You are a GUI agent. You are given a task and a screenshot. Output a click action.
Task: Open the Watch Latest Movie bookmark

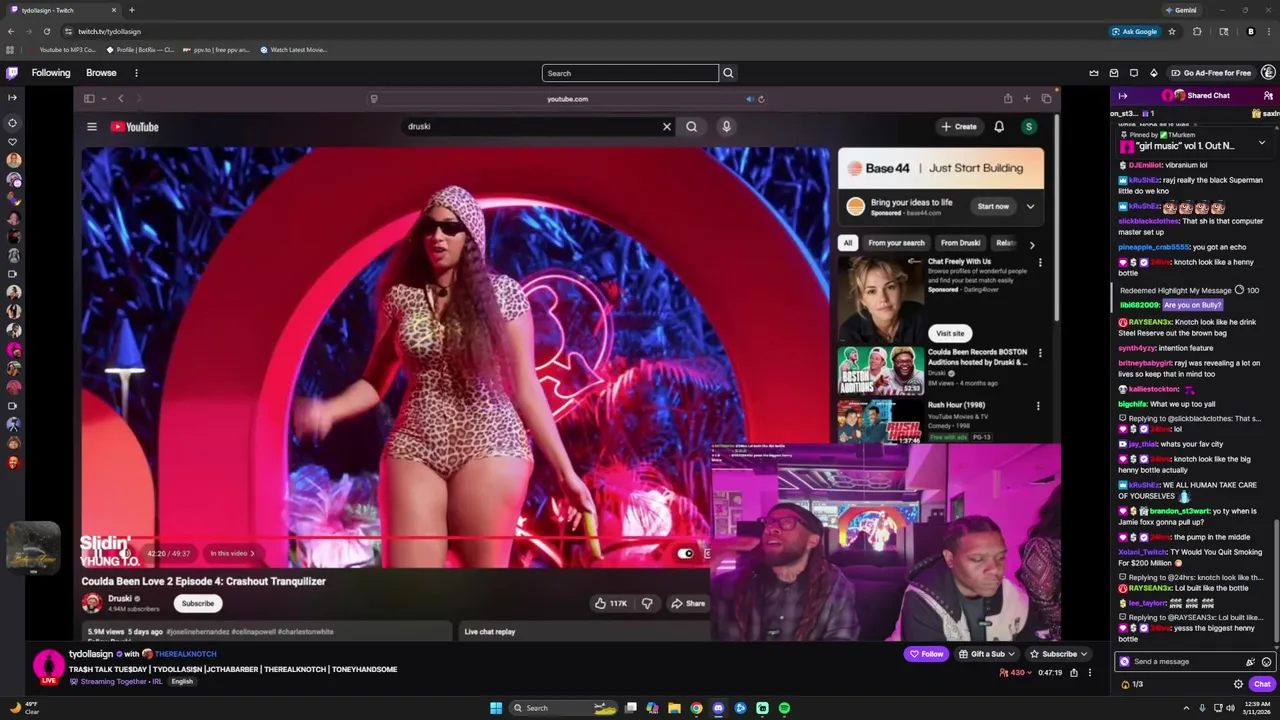(x=293, y=49)
